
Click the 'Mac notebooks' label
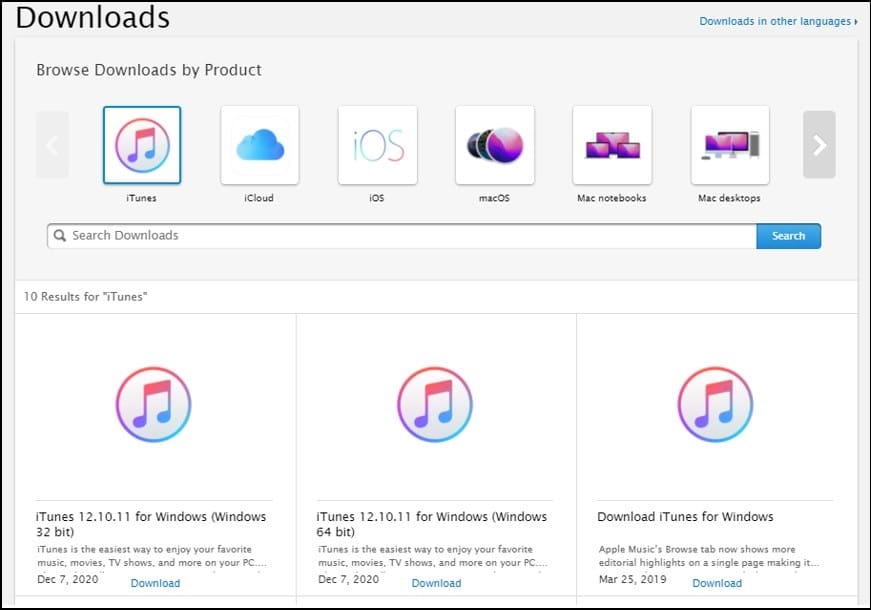(x=612, y=198)
